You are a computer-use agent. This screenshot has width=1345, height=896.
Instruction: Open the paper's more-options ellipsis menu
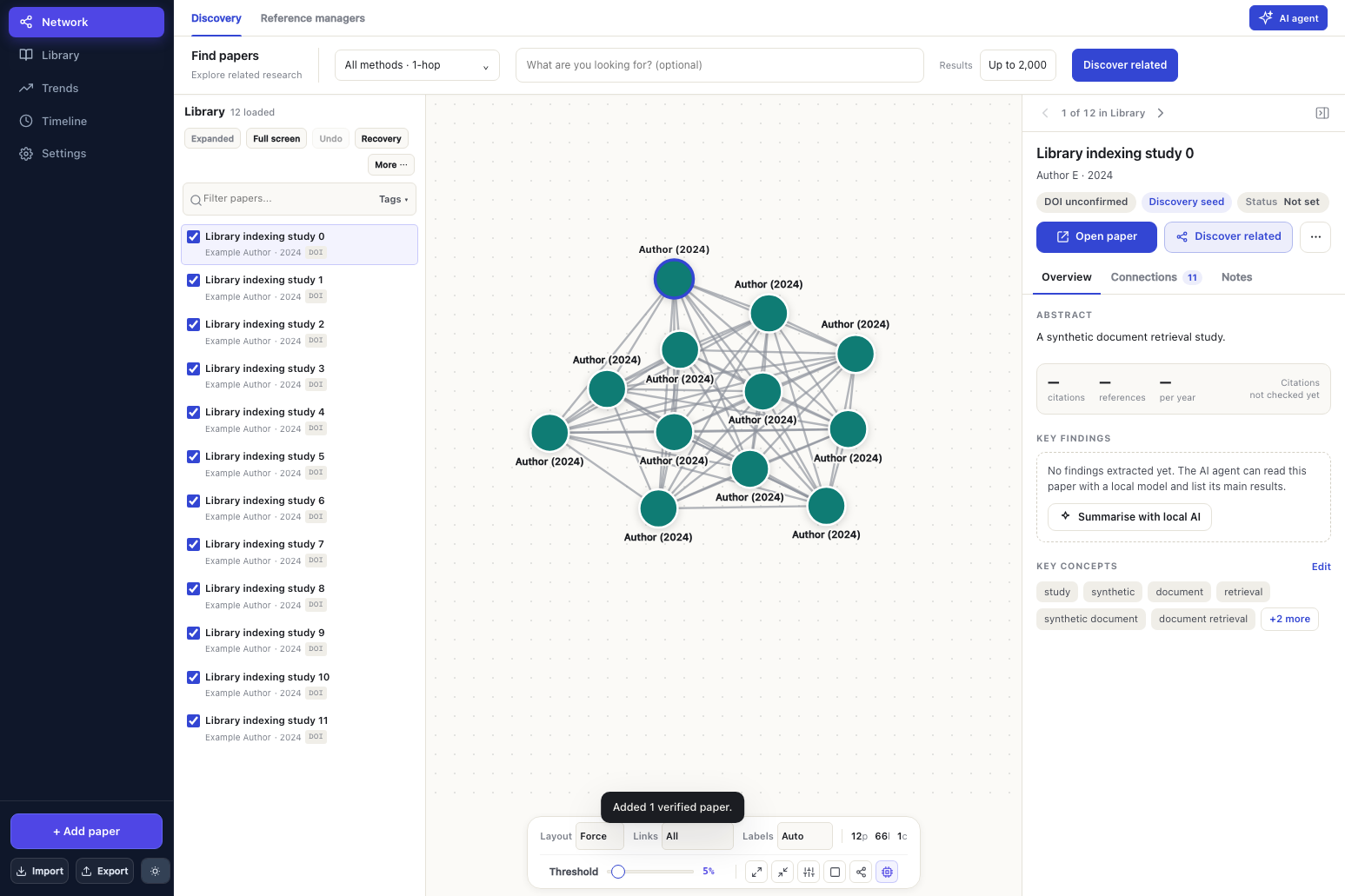pos(1315,236)
